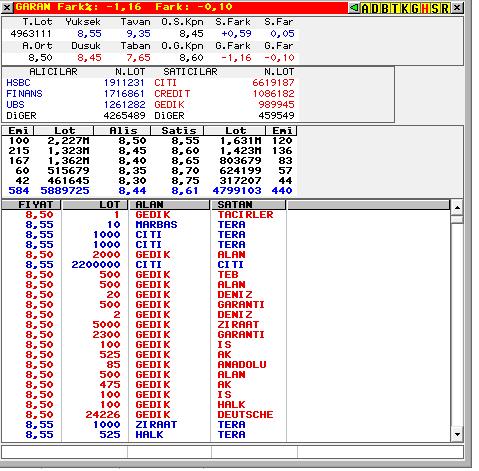Click the yellow S button in title bar
Screen dimensions: 479x471
435,8
